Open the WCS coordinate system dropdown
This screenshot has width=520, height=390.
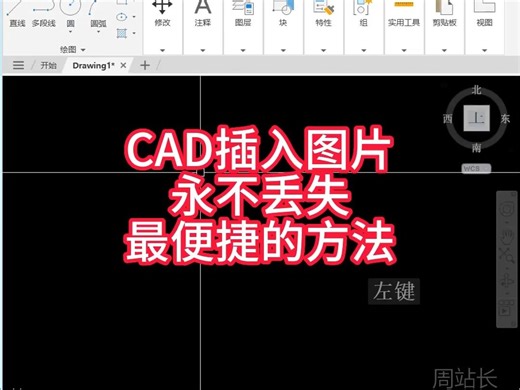[x=476, y=169]
